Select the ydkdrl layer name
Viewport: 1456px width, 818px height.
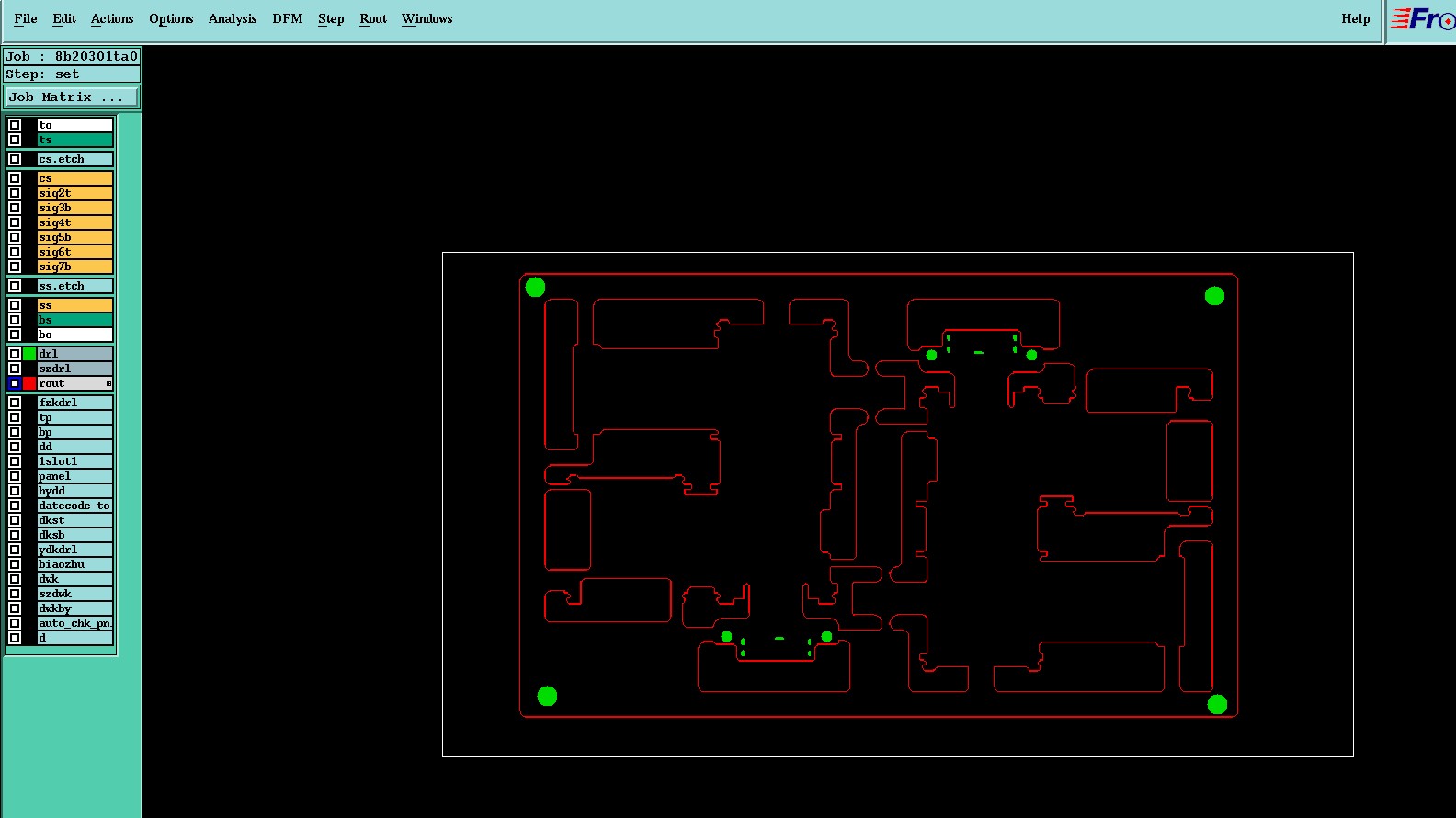75,550
